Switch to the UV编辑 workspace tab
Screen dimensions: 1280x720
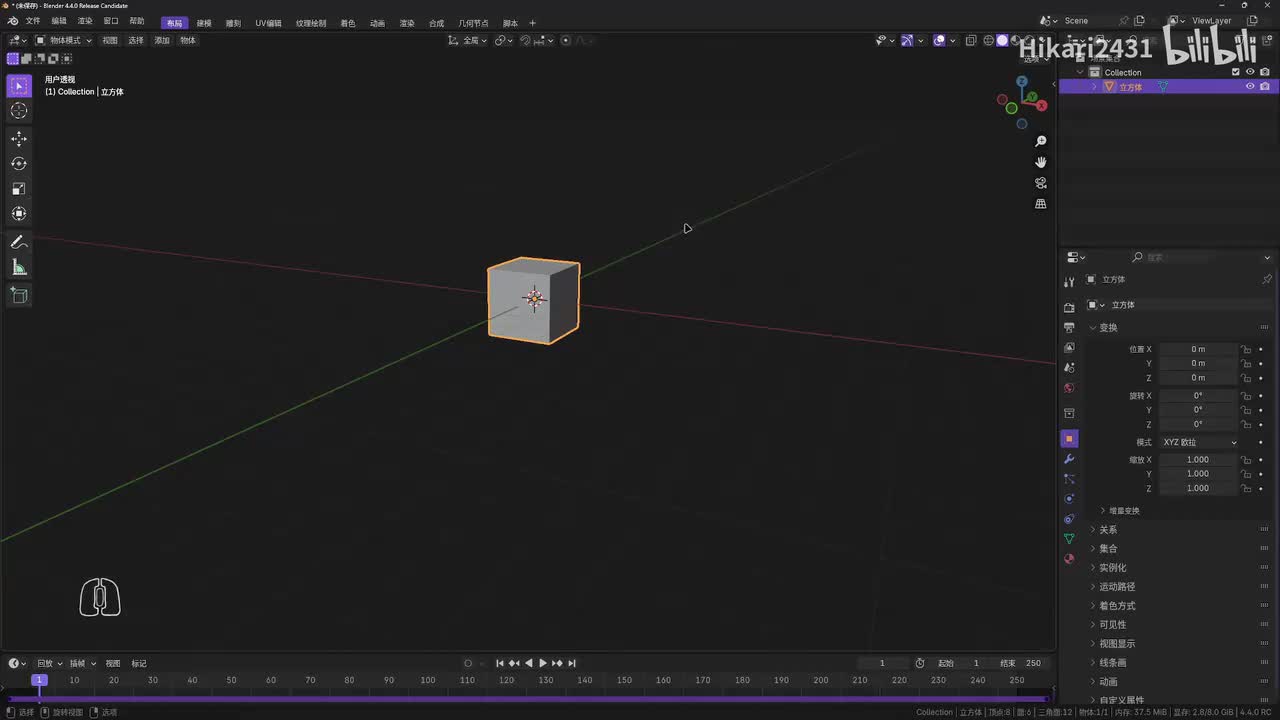pos(268,23)
